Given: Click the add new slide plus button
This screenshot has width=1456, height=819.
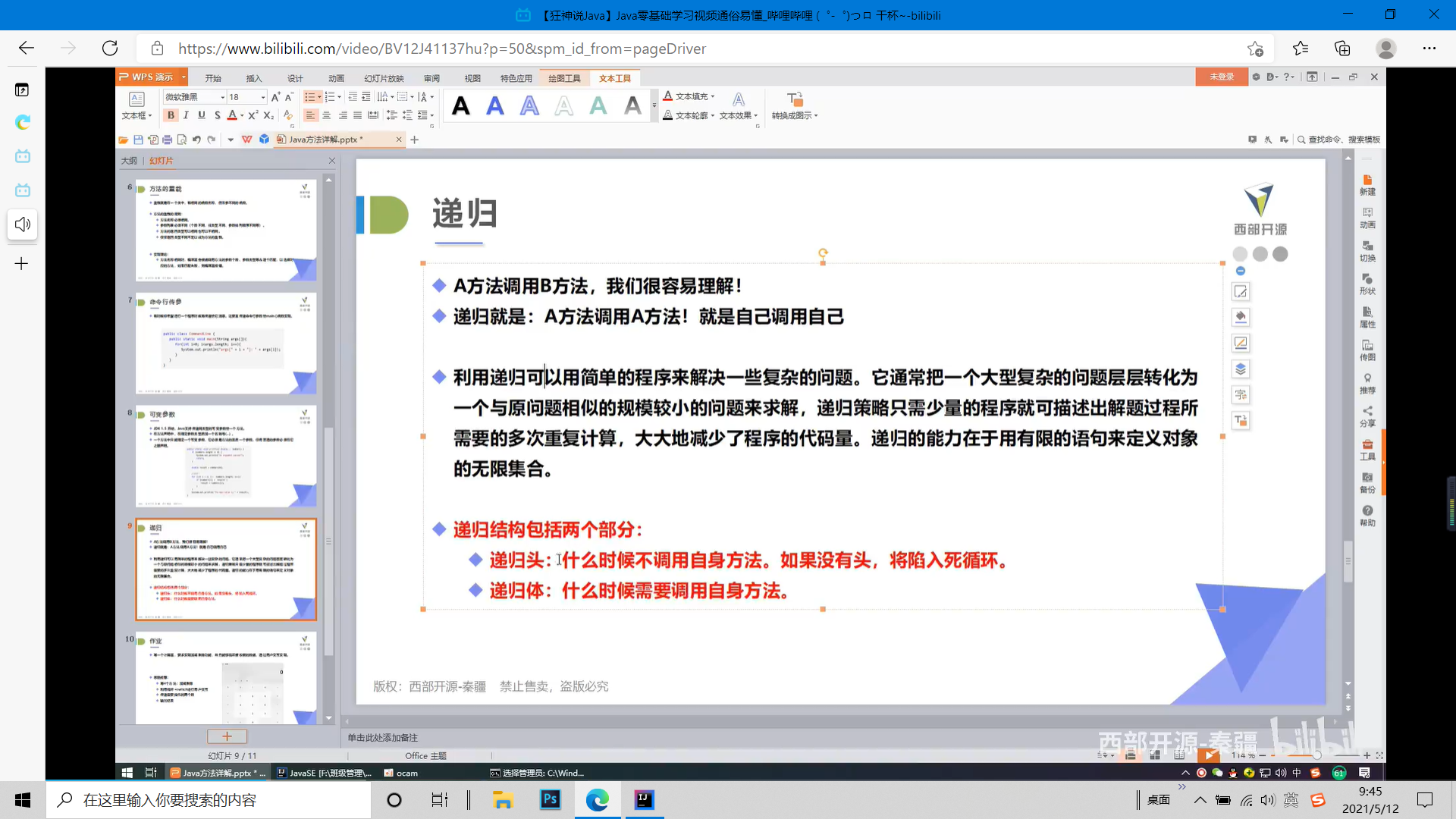Looking at the screenshot, I should [x=227, y=736].
